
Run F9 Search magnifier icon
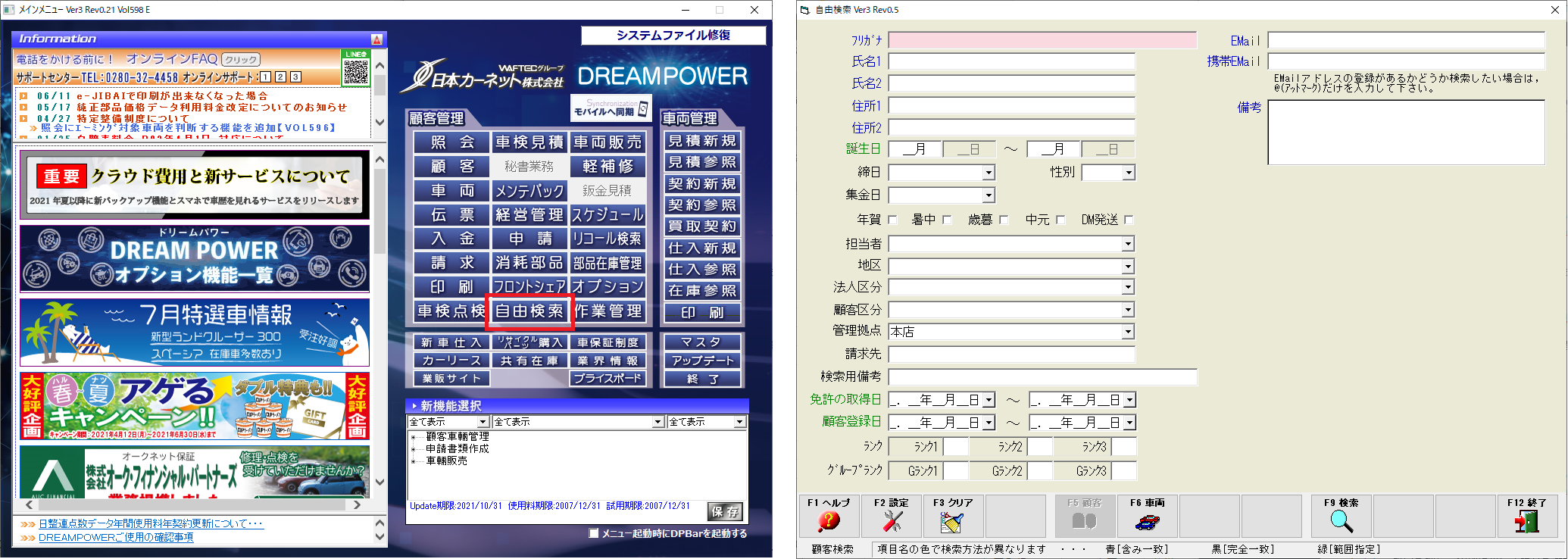pos(1341,516)
